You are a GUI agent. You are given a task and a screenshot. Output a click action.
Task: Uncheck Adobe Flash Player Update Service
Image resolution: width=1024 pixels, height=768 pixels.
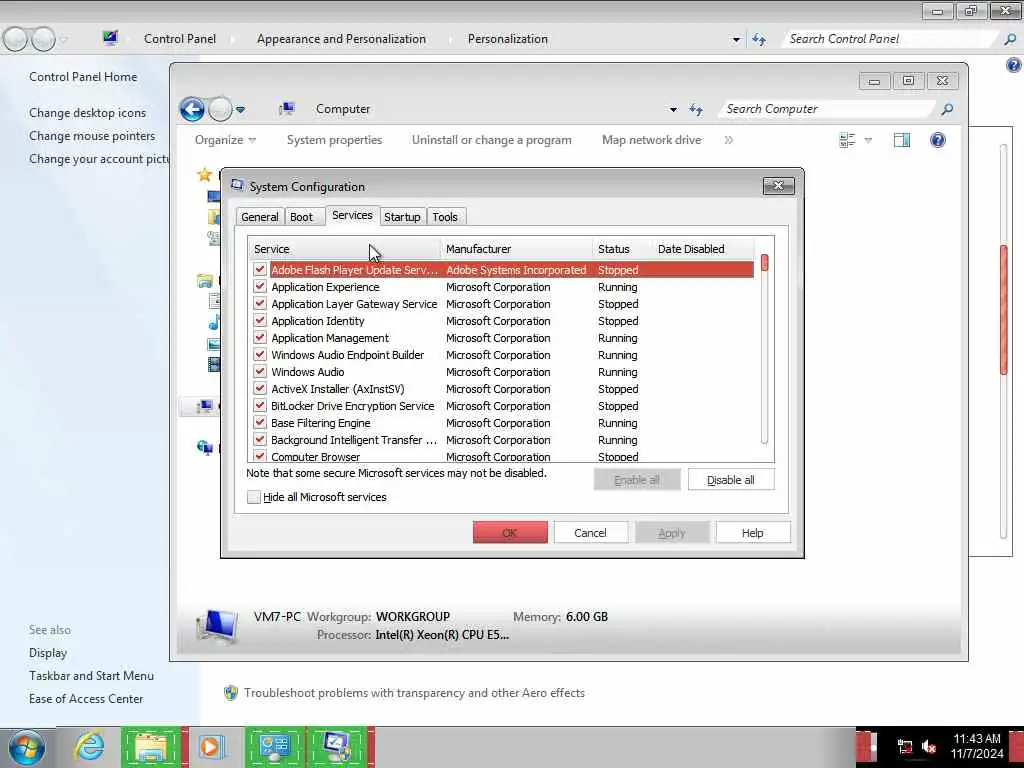pos(260,270)
